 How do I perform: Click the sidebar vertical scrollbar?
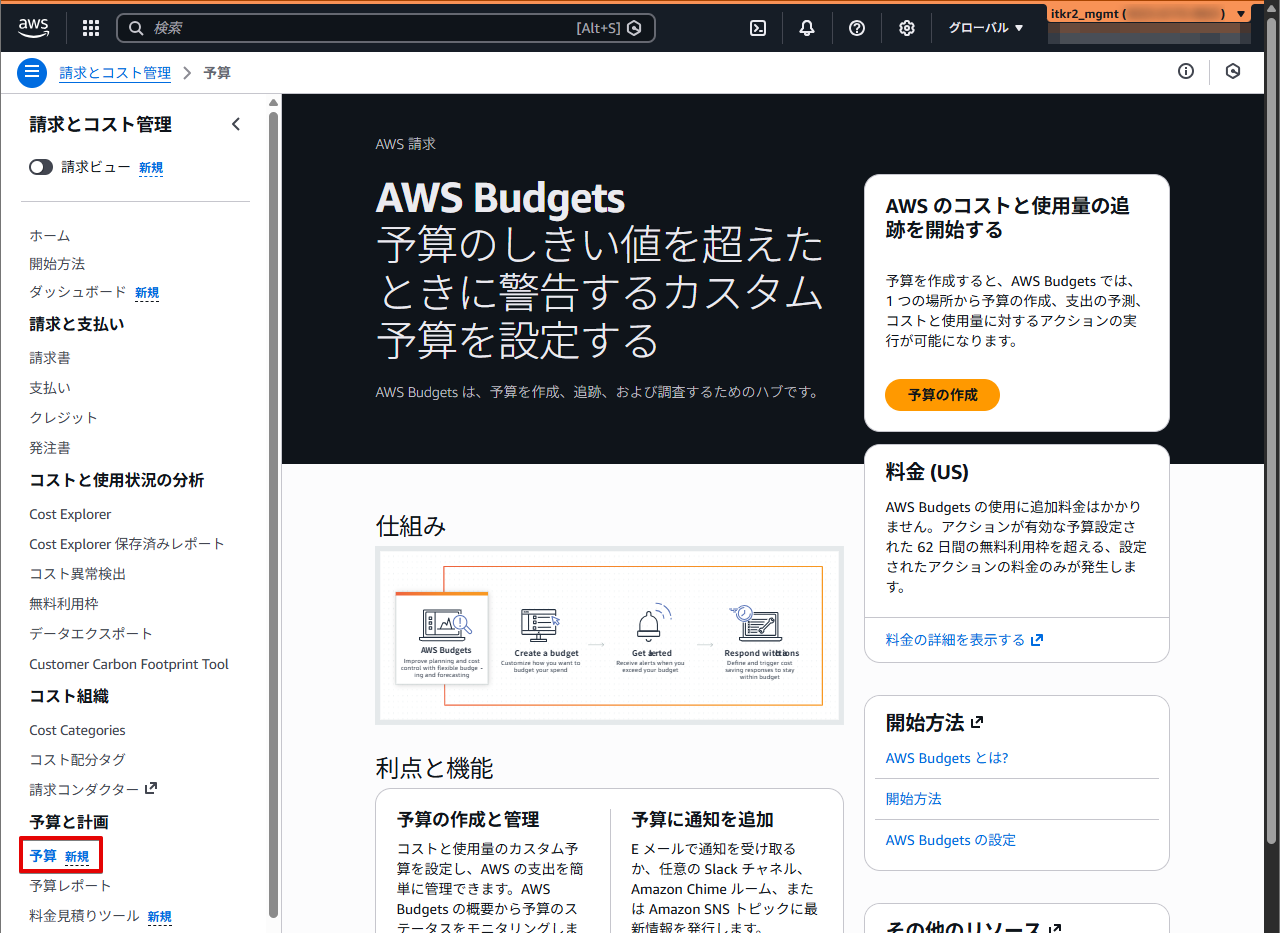point(274,514)
